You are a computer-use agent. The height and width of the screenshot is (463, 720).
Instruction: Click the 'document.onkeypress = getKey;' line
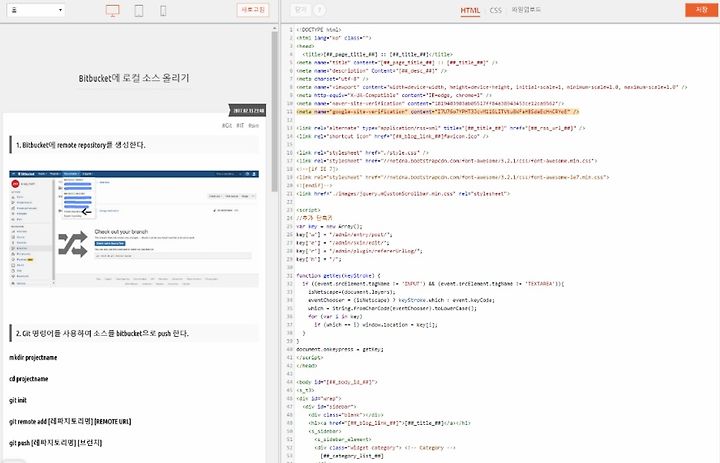pyautogui.click(x=340, y=350)
